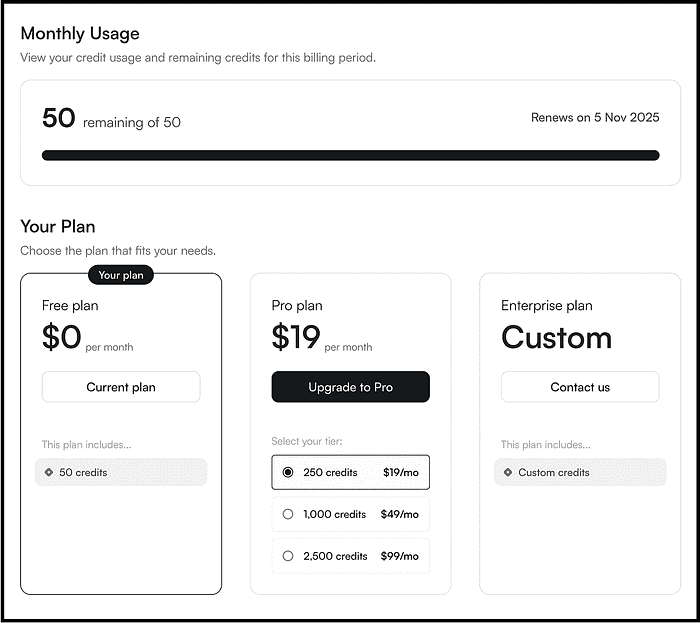The height and width of the screenshot is (623, 700).
Task: Click the Renews on 5 Nov 2025 text
Action: click(595, 118)
